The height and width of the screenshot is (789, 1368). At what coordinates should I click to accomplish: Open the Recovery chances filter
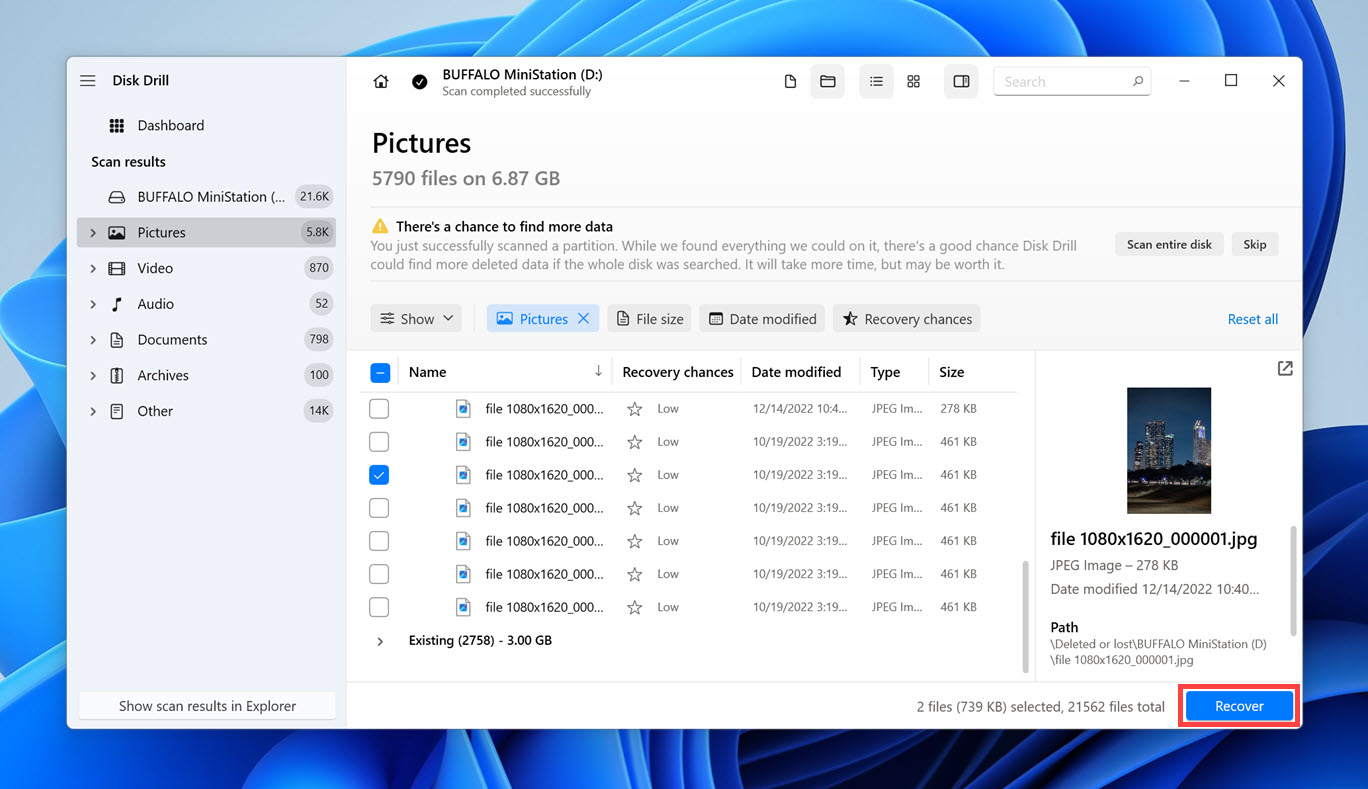[907, 319]
